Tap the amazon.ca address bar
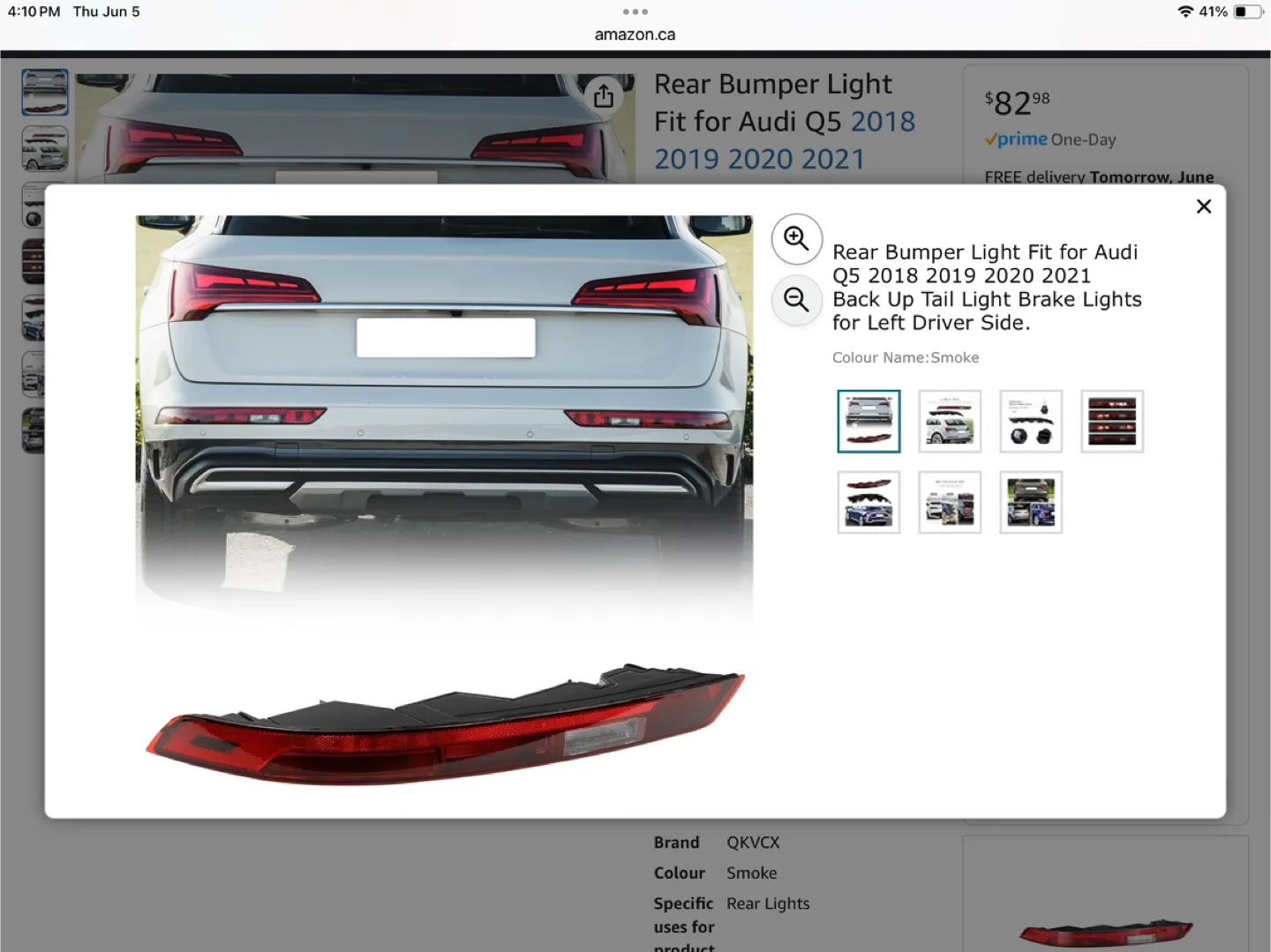 [635, 34]
